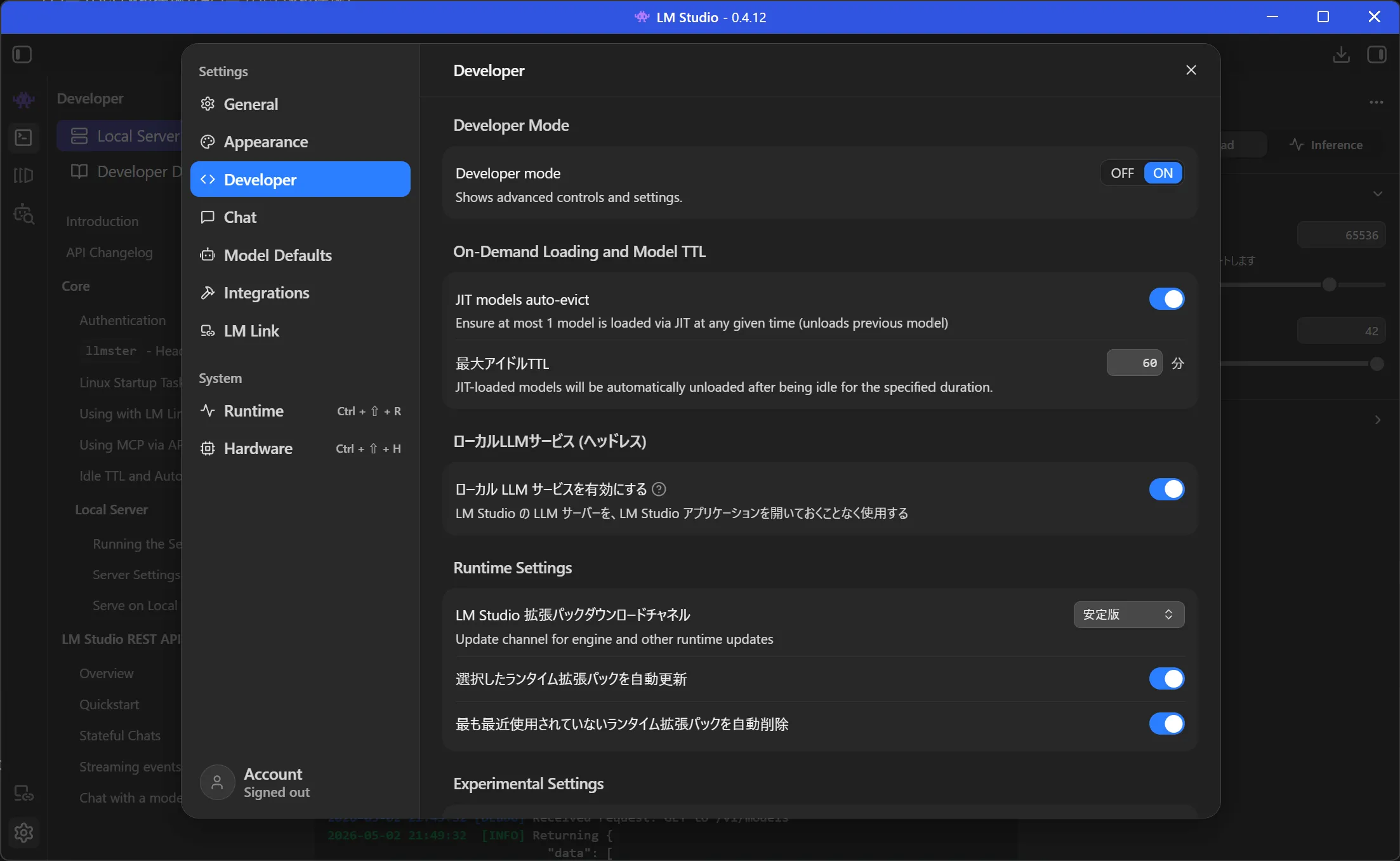Open the Server Settings docs page
The width and height of the screenshot is (1400, 861).
tap(136, 575)
